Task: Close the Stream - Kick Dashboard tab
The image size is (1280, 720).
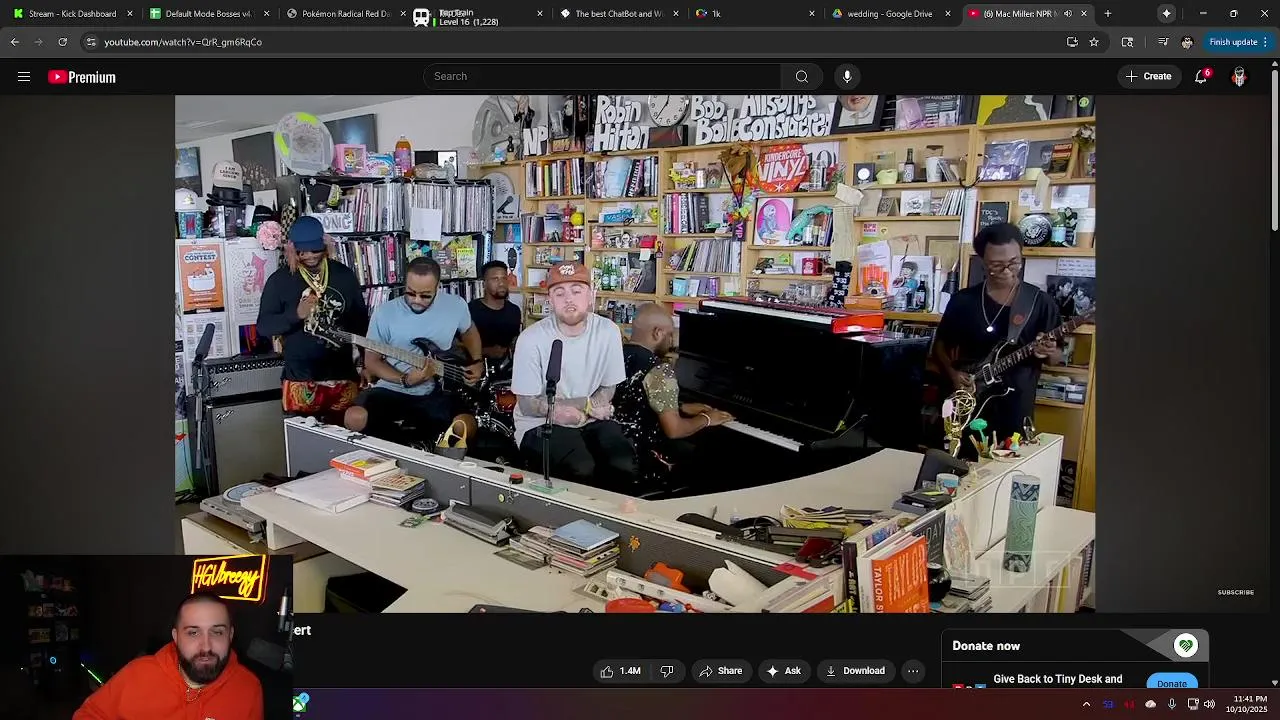Action: coord(130,14)
